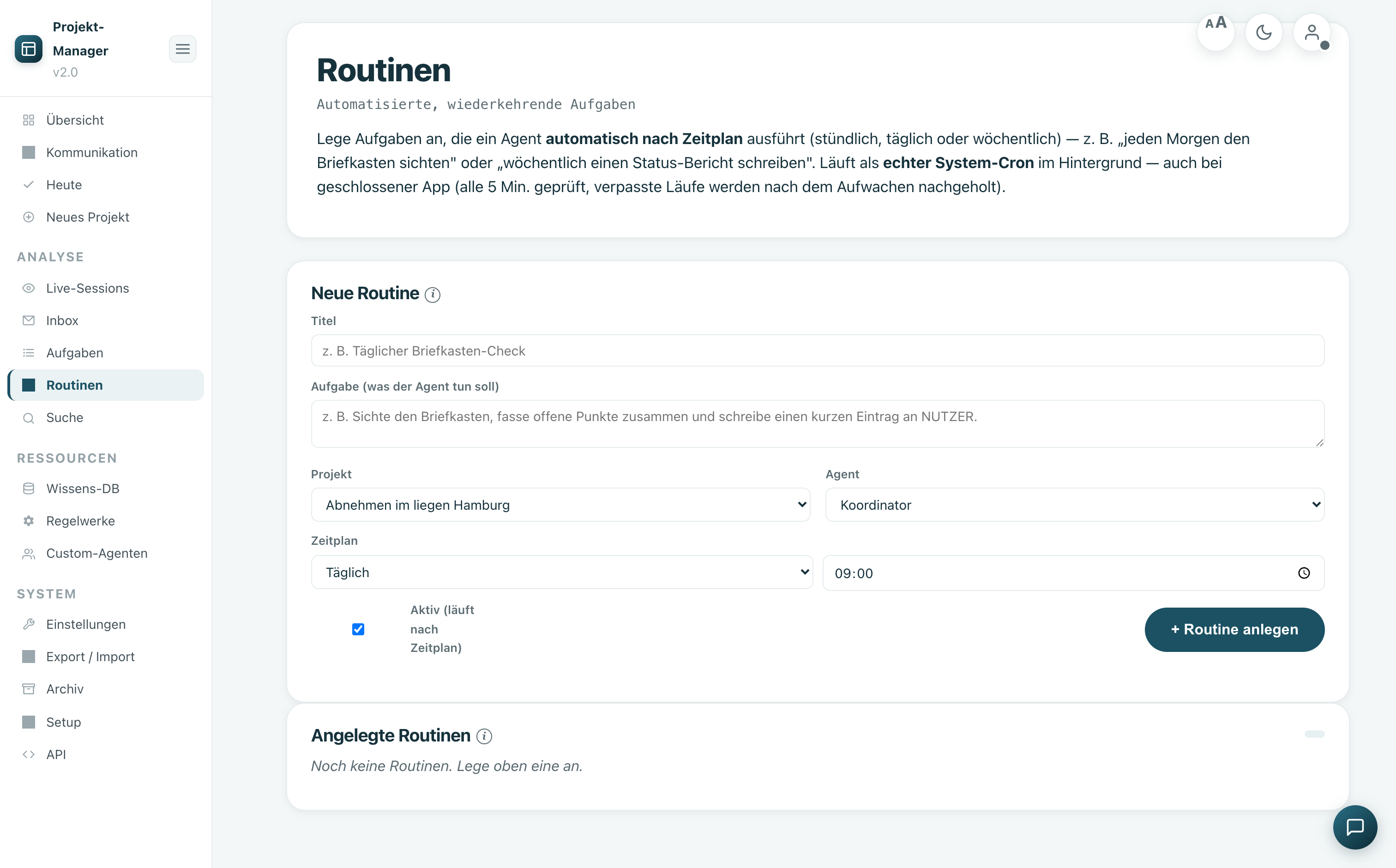
Task: Open the Archiv page
Action: click(106, 689)
